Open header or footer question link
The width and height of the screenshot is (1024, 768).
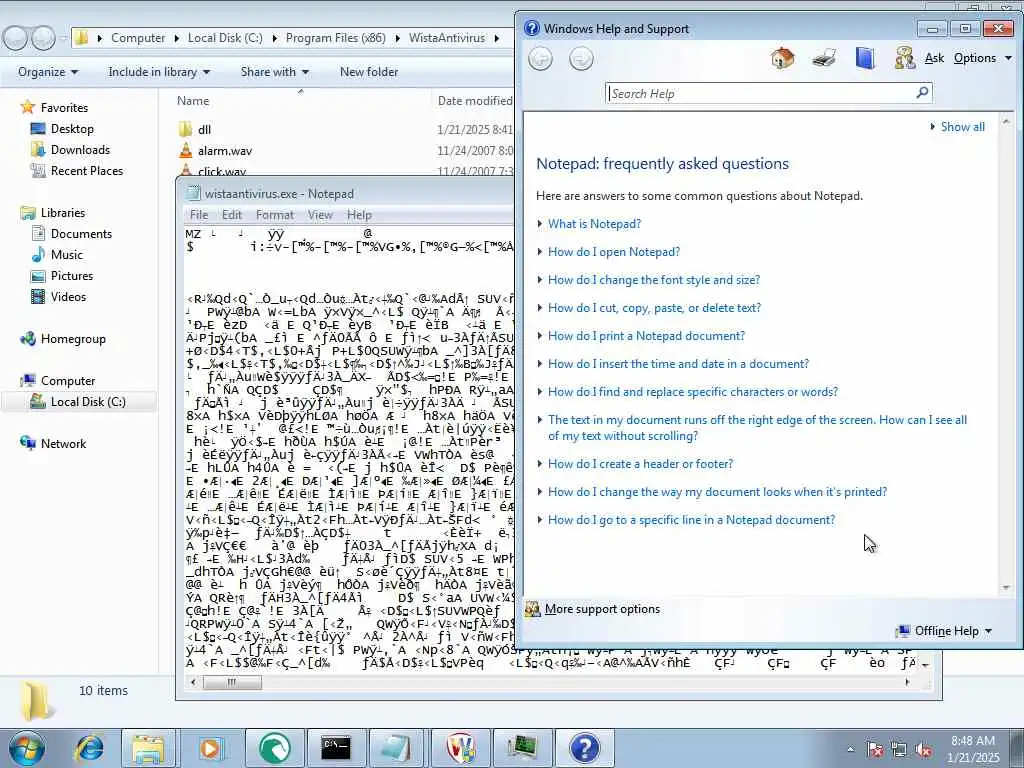click(641, 464)
